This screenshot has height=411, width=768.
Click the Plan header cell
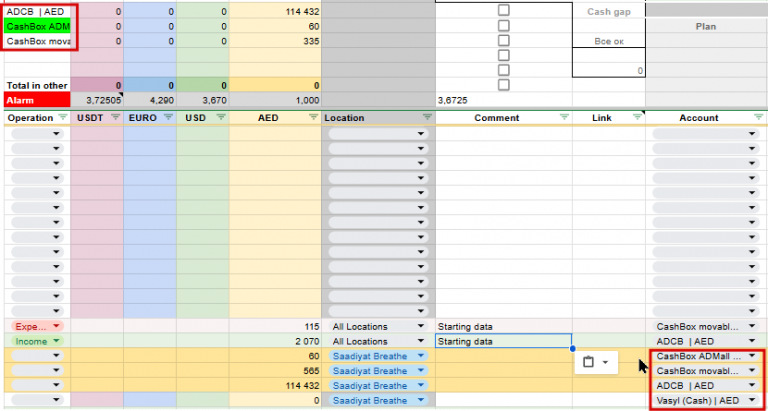pyautogui.click(x=706, y=26)
